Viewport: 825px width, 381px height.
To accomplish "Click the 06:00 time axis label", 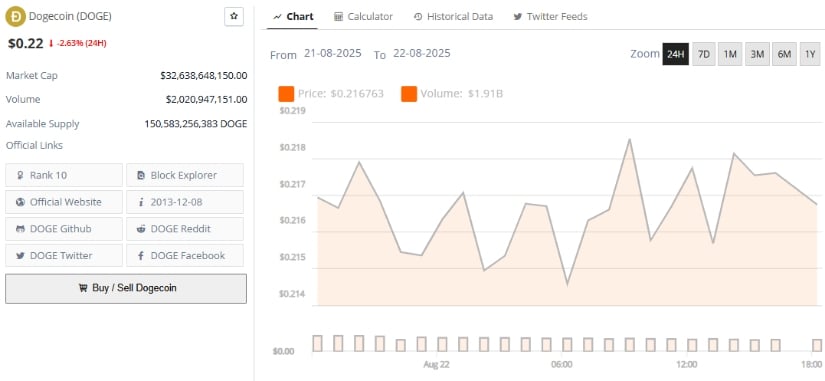I will [x=561, y=365].
